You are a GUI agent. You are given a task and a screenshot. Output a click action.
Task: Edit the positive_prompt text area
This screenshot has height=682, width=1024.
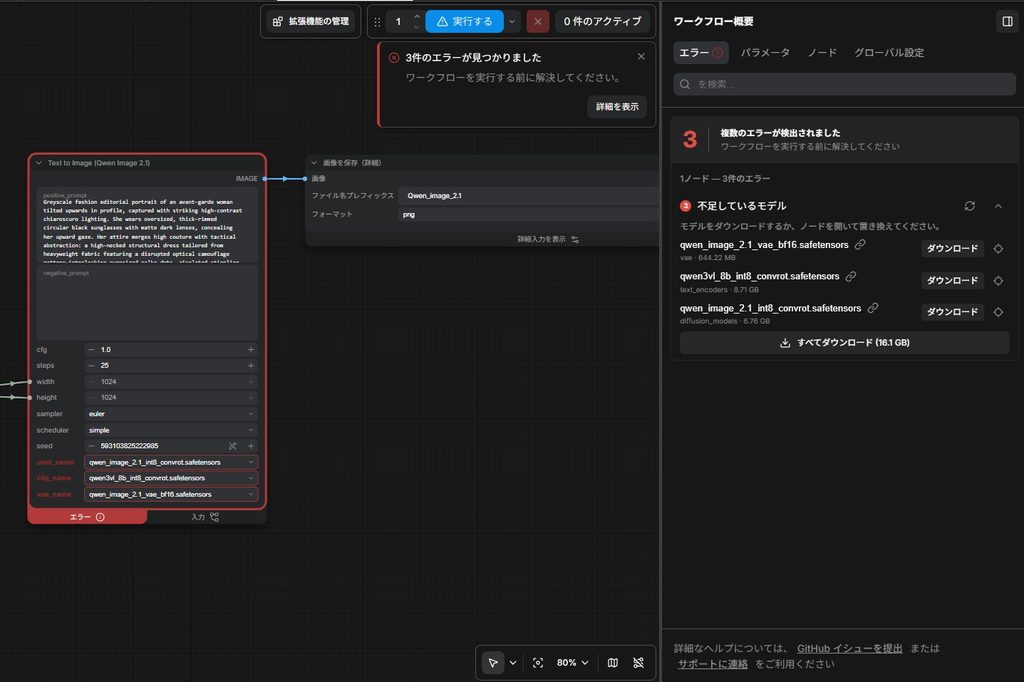(147, 226)
